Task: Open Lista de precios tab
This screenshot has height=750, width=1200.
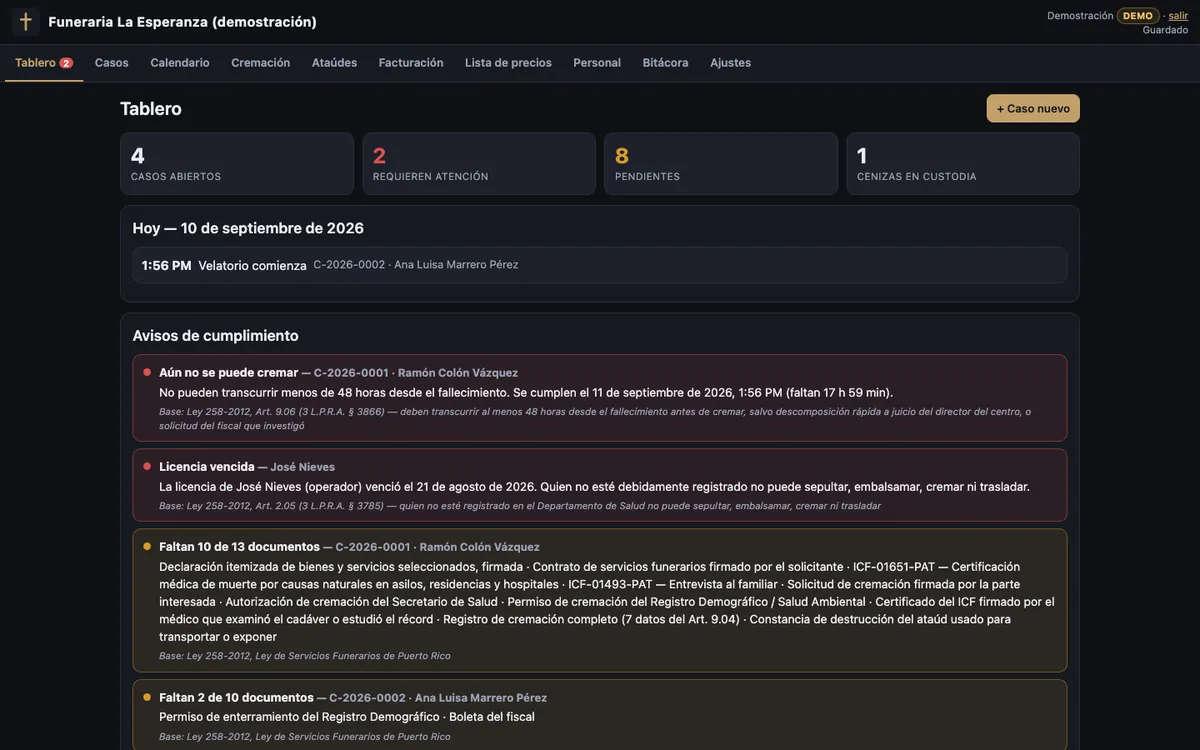Action: [x=508, y=63]
